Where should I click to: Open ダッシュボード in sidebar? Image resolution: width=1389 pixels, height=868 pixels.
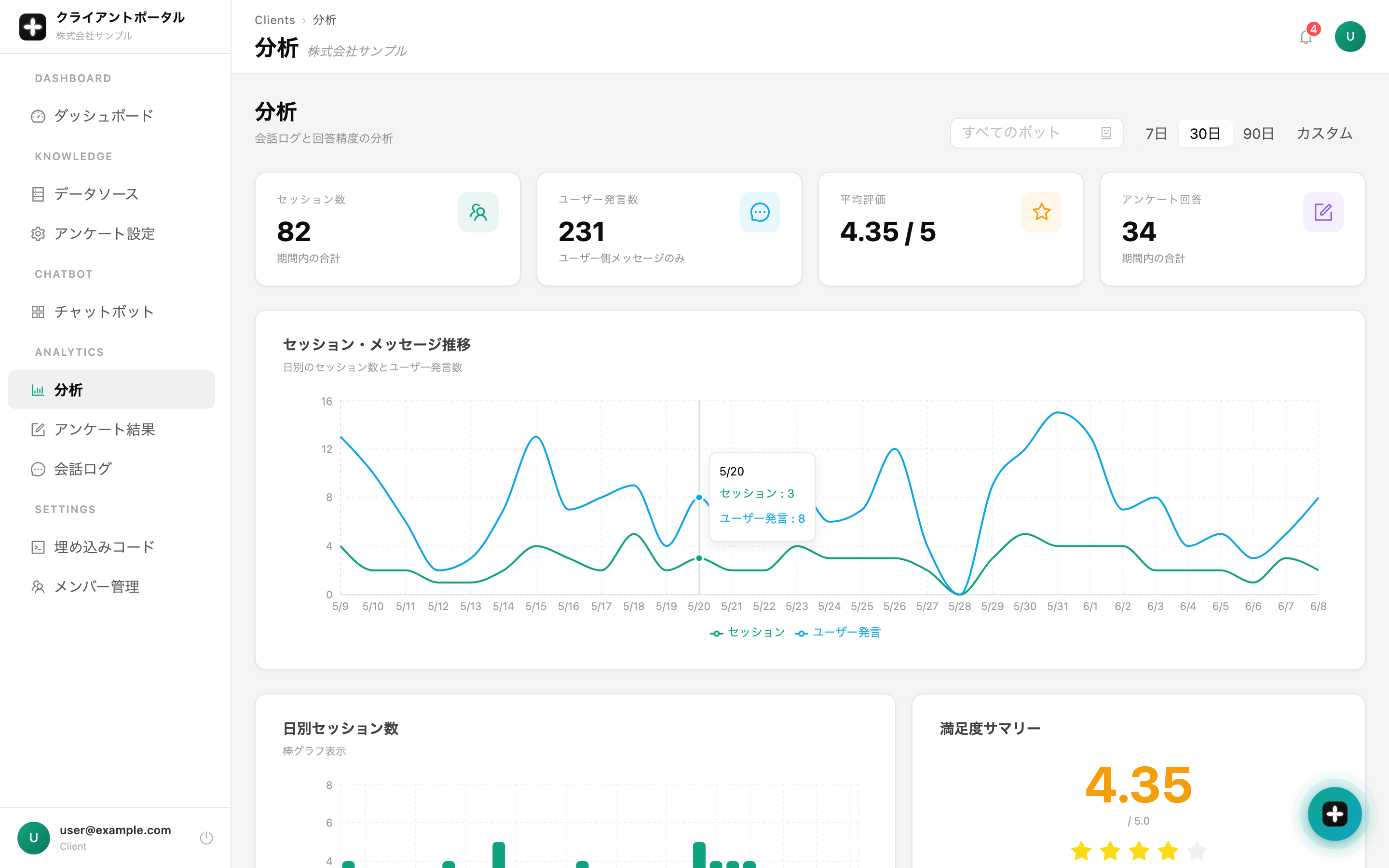(111, 116)
